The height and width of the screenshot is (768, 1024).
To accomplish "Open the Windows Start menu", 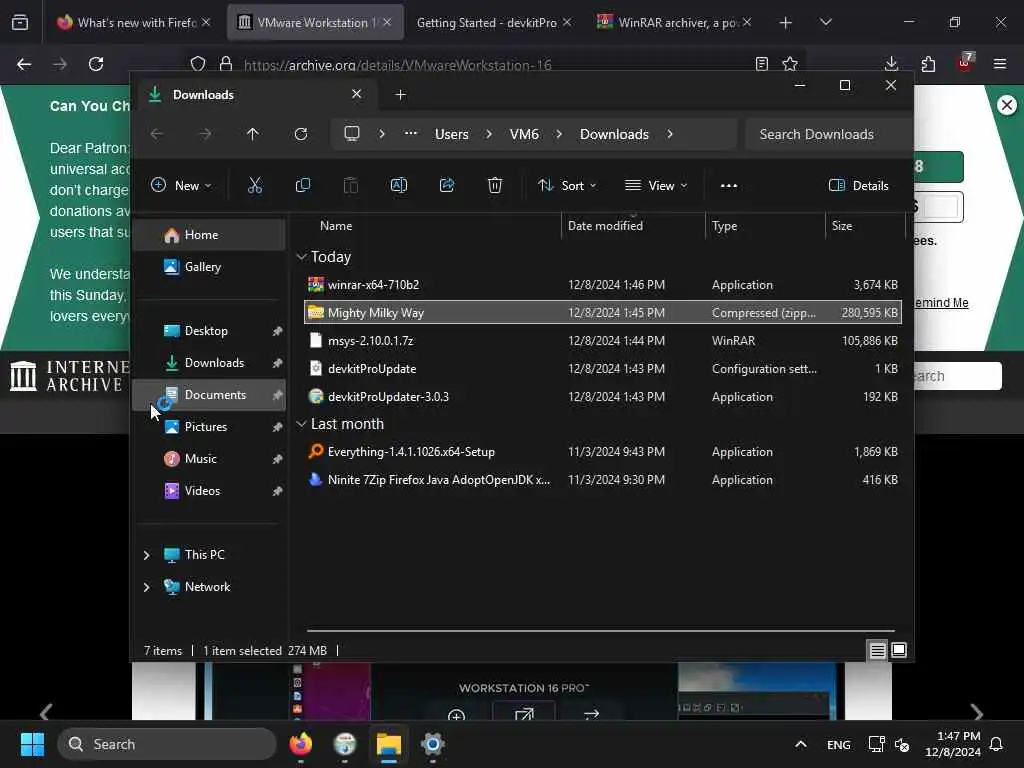I will pyautogui.click(x=32, y=744).
